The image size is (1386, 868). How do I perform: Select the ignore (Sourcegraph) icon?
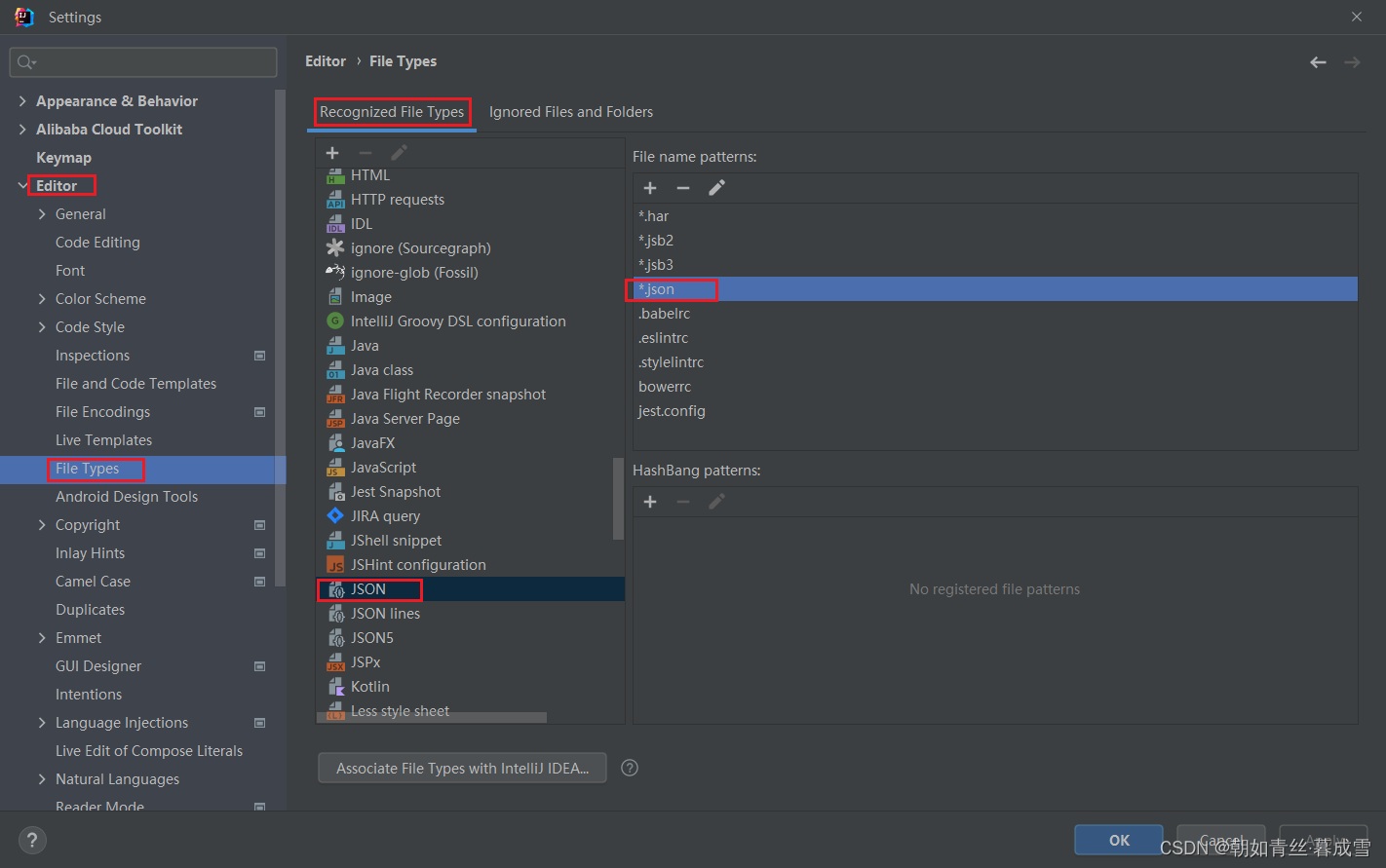point(335,248)
